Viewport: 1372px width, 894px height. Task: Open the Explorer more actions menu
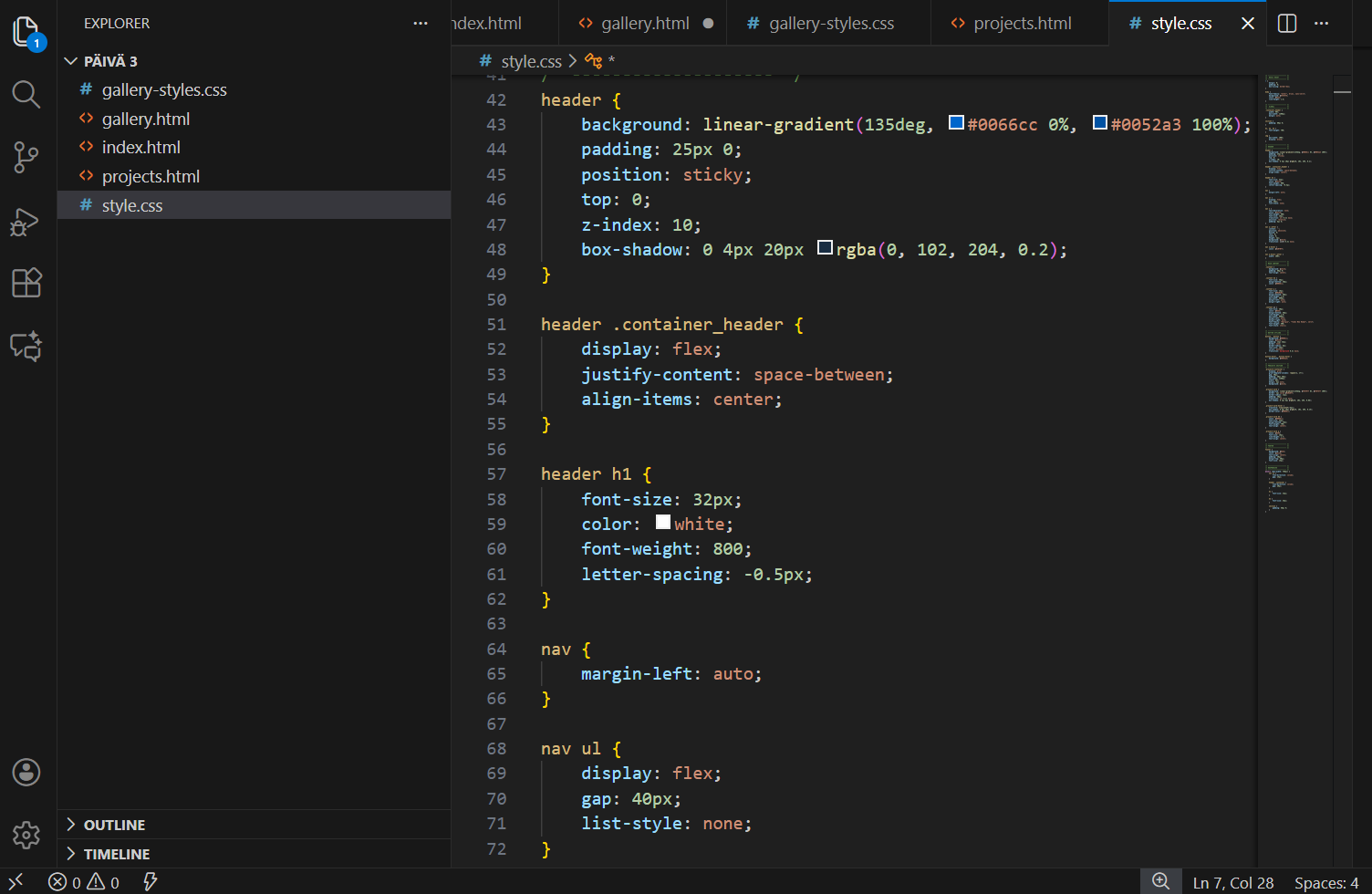[x=421, y=23]
